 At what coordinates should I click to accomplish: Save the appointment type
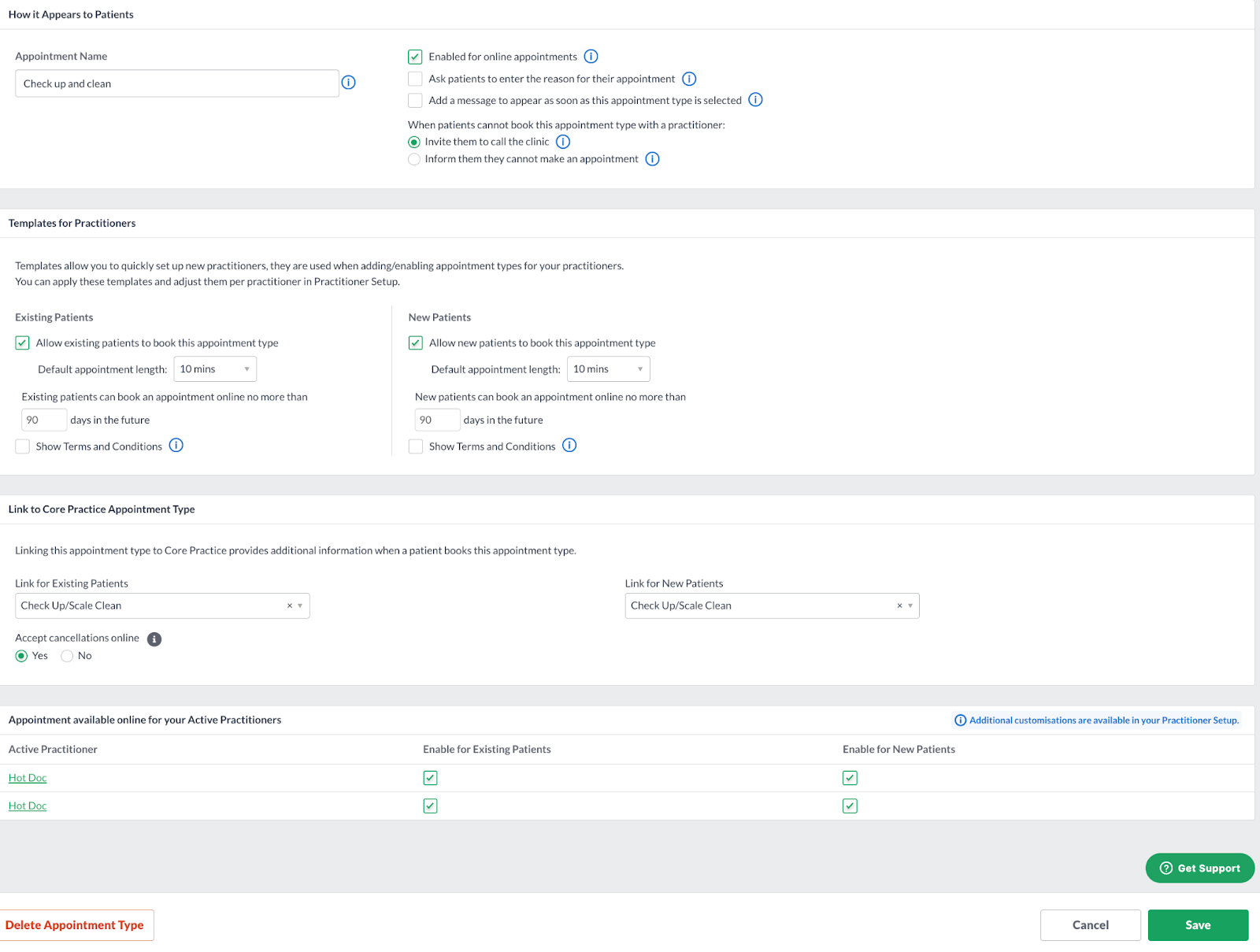[1198, 925]
